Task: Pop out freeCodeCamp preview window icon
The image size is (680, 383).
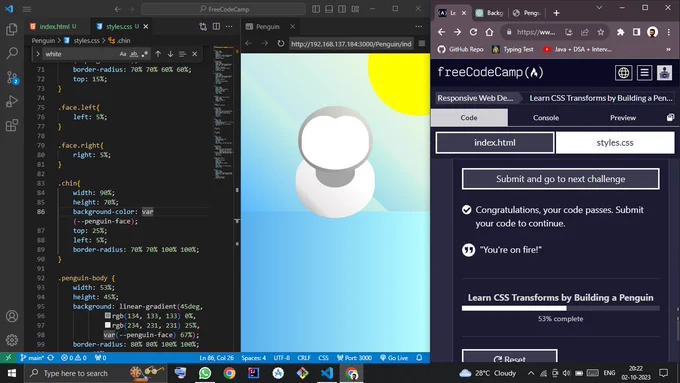Action: (670, 118)
